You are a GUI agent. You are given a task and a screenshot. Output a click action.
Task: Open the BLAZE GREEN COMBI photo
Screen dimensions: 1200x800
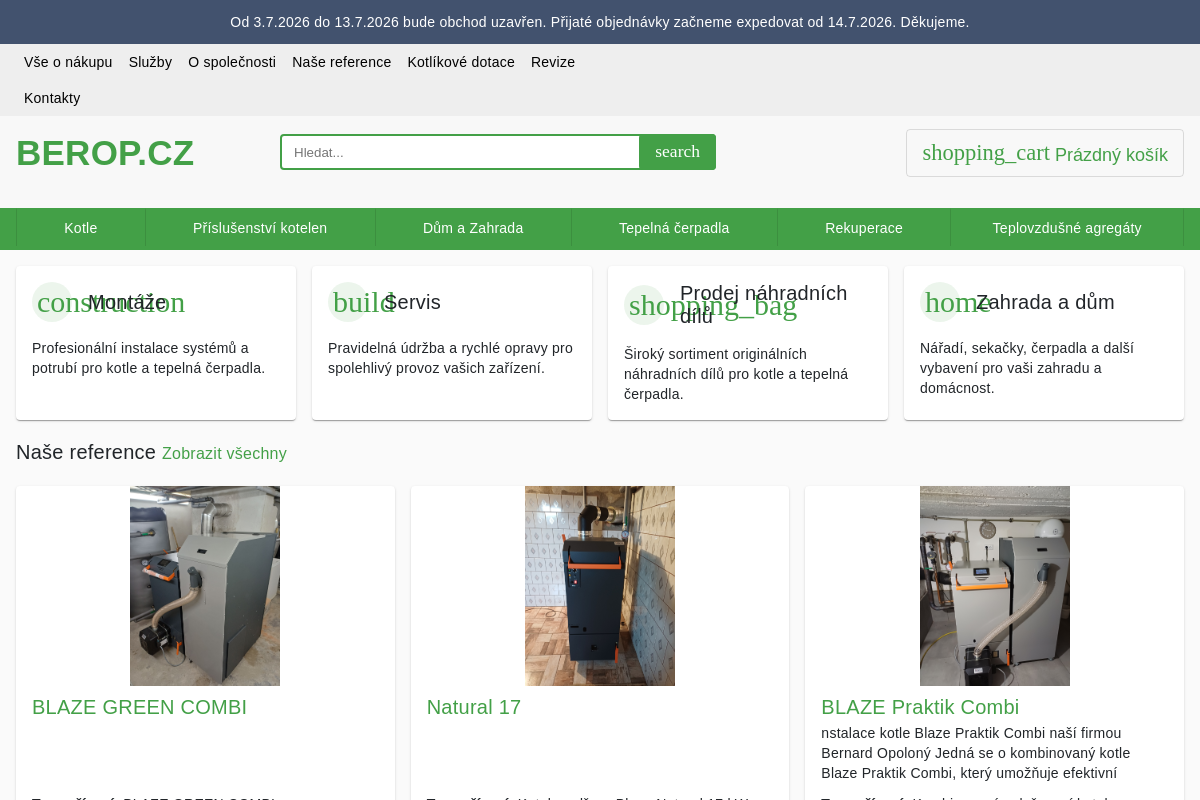click(205, 586)
